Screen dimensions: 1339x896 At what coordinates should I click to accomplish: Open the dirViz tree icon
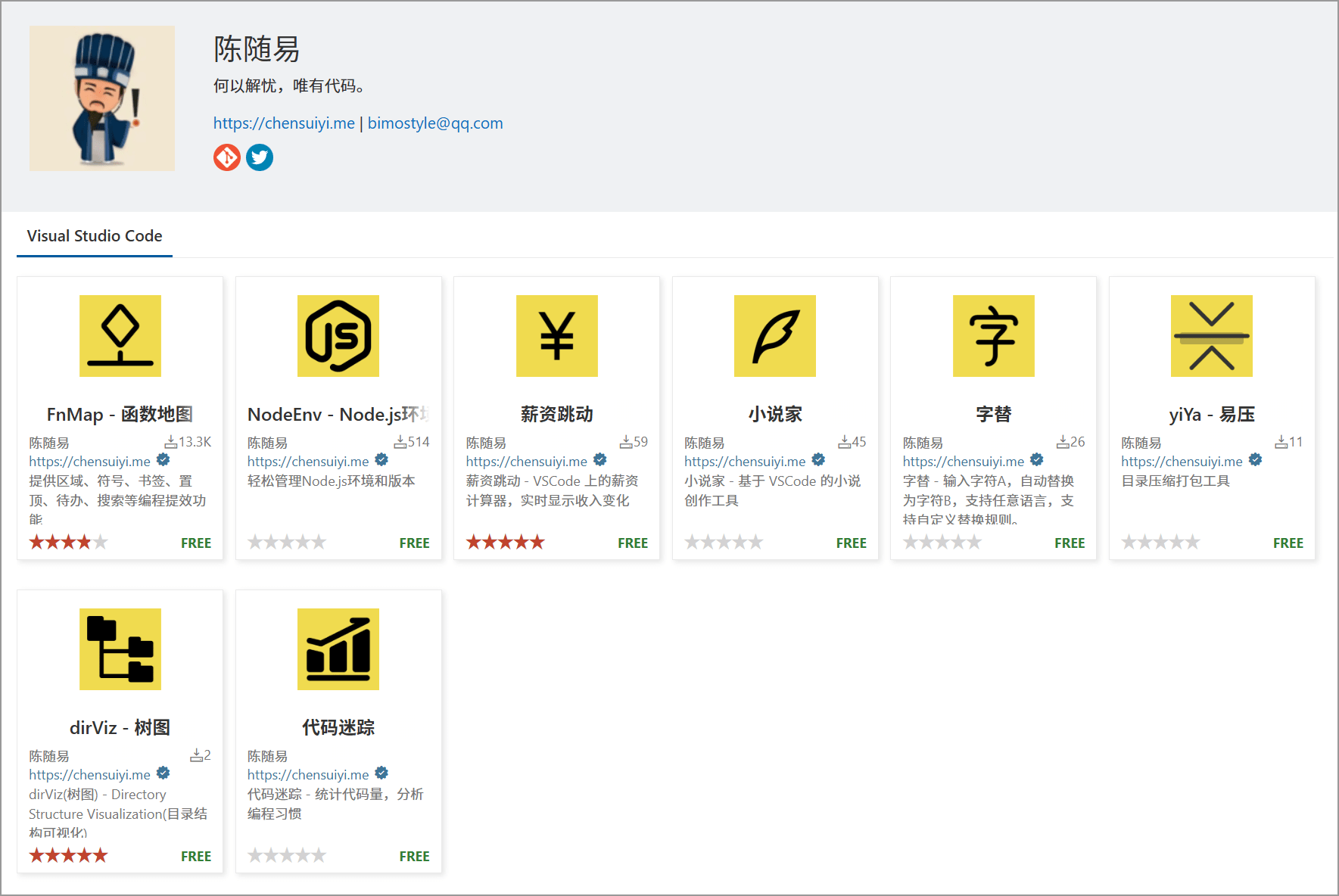(x=120, y=649)
